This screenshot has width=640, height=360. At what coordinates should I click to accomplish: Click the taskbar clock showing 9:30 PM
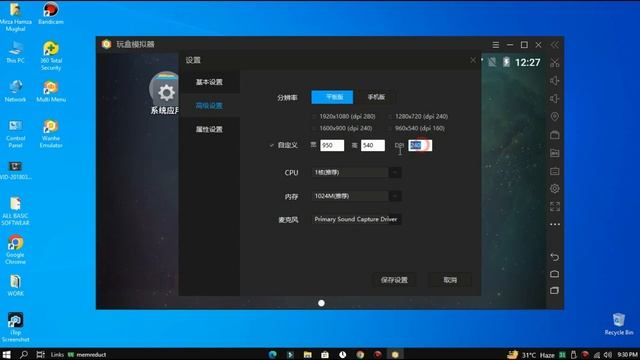tap(627, 355)
